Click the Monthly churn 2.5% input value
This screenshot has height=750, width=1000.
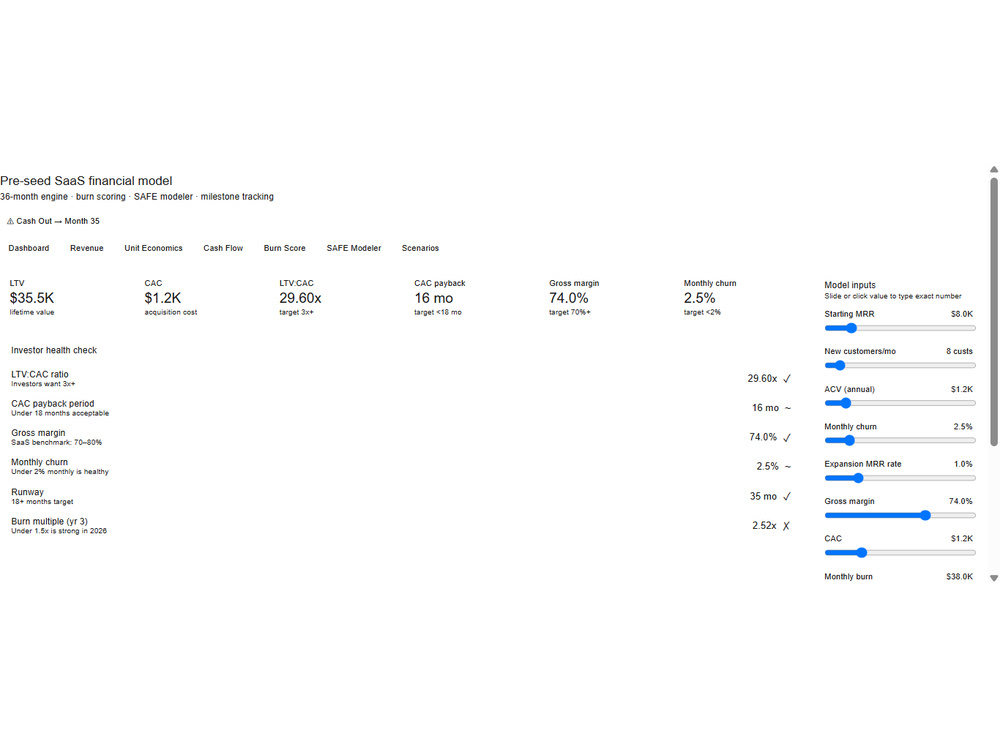(963, 427)
